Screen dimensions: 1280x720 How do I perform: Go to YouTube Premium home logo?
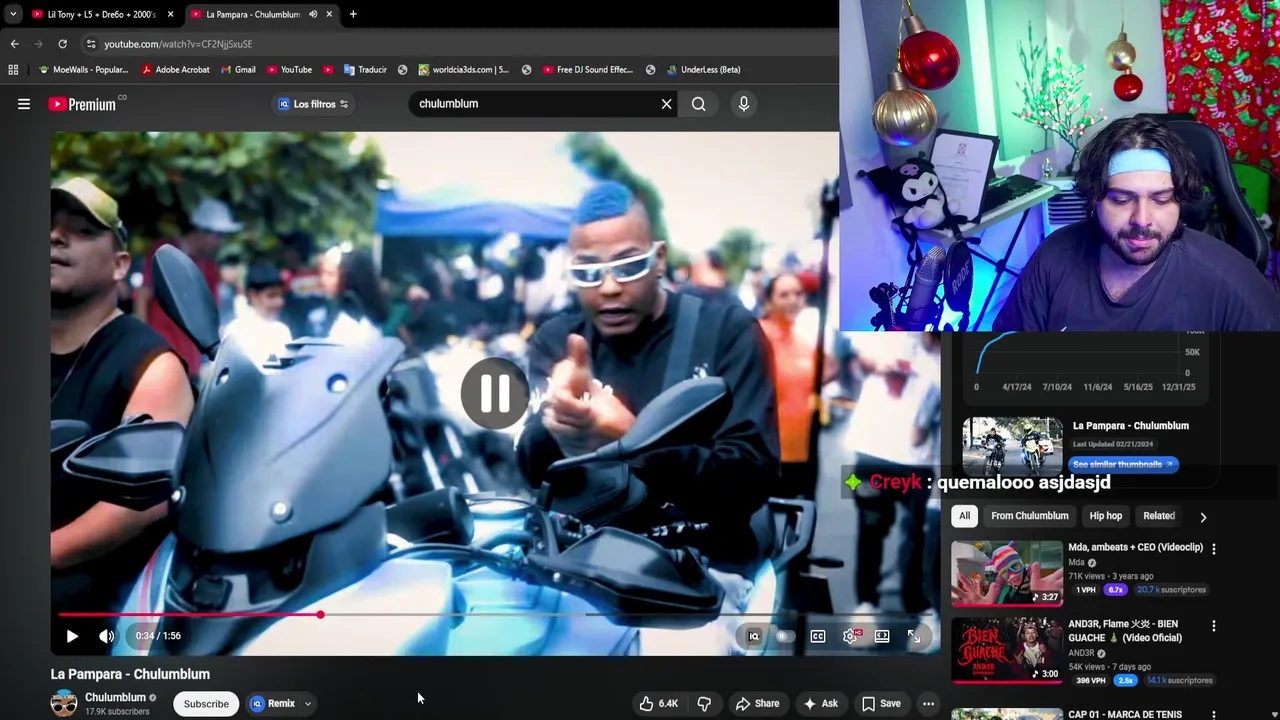point(82,104)
